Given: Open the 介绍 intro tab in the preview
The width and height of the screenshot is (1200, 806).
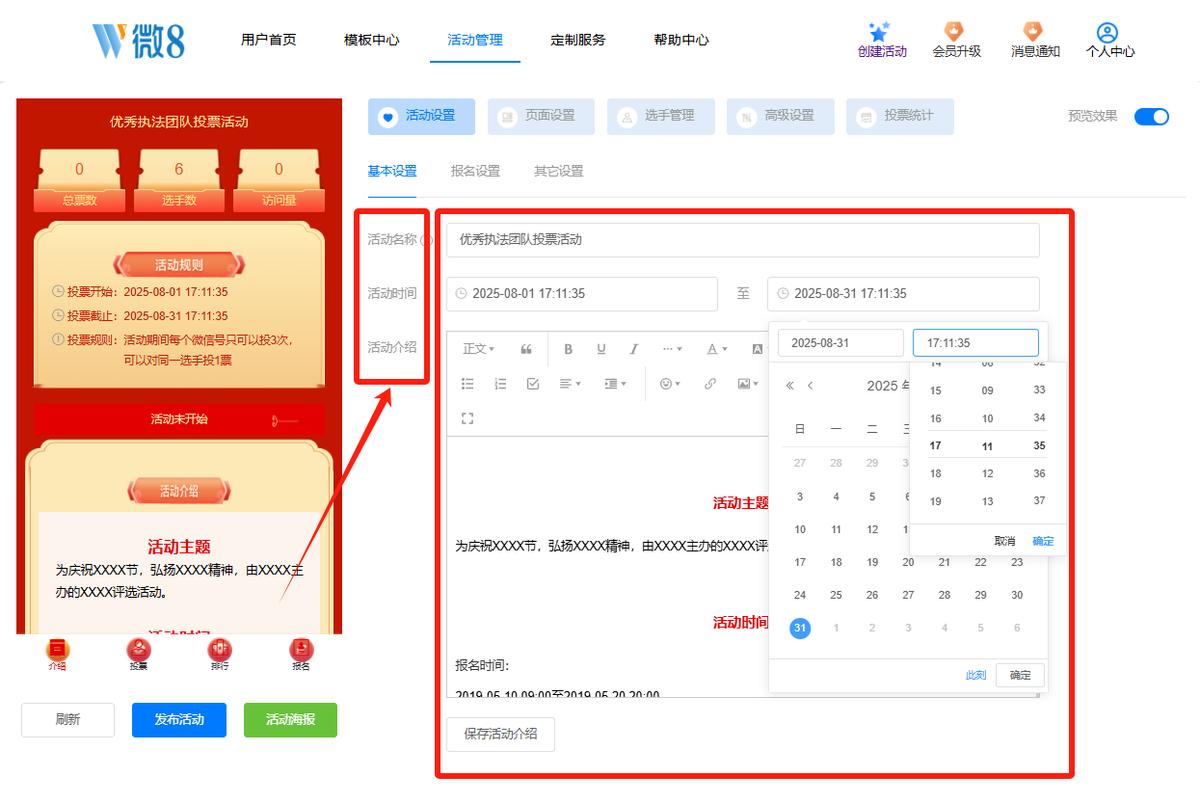Looking at the screenshot, I should (x=58, y=654).
